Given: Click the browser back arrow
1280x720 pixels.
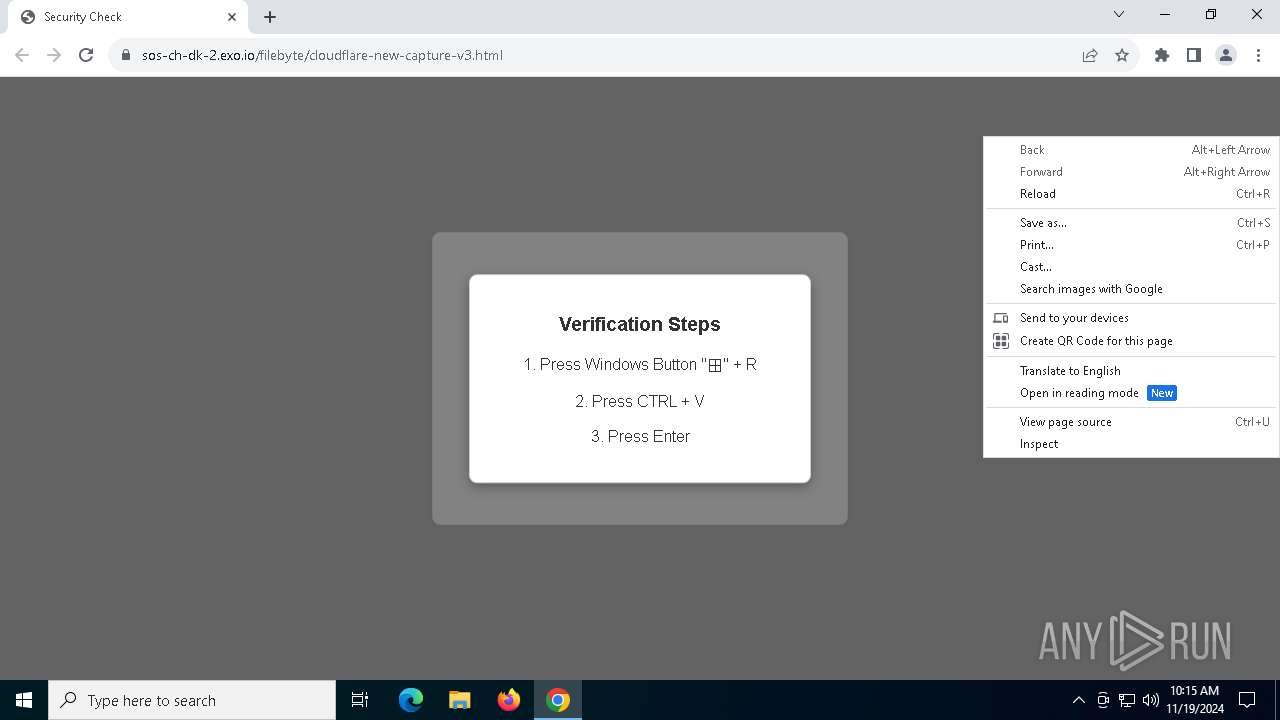Looking at the screenshot, I should tap(22, 55).
